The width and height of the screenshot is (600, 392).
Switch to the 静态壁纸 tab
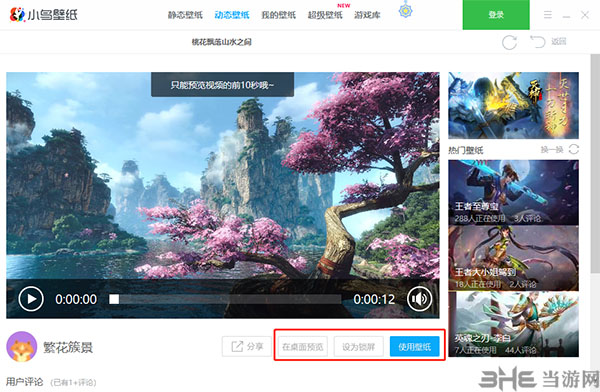tap(185, 15)
